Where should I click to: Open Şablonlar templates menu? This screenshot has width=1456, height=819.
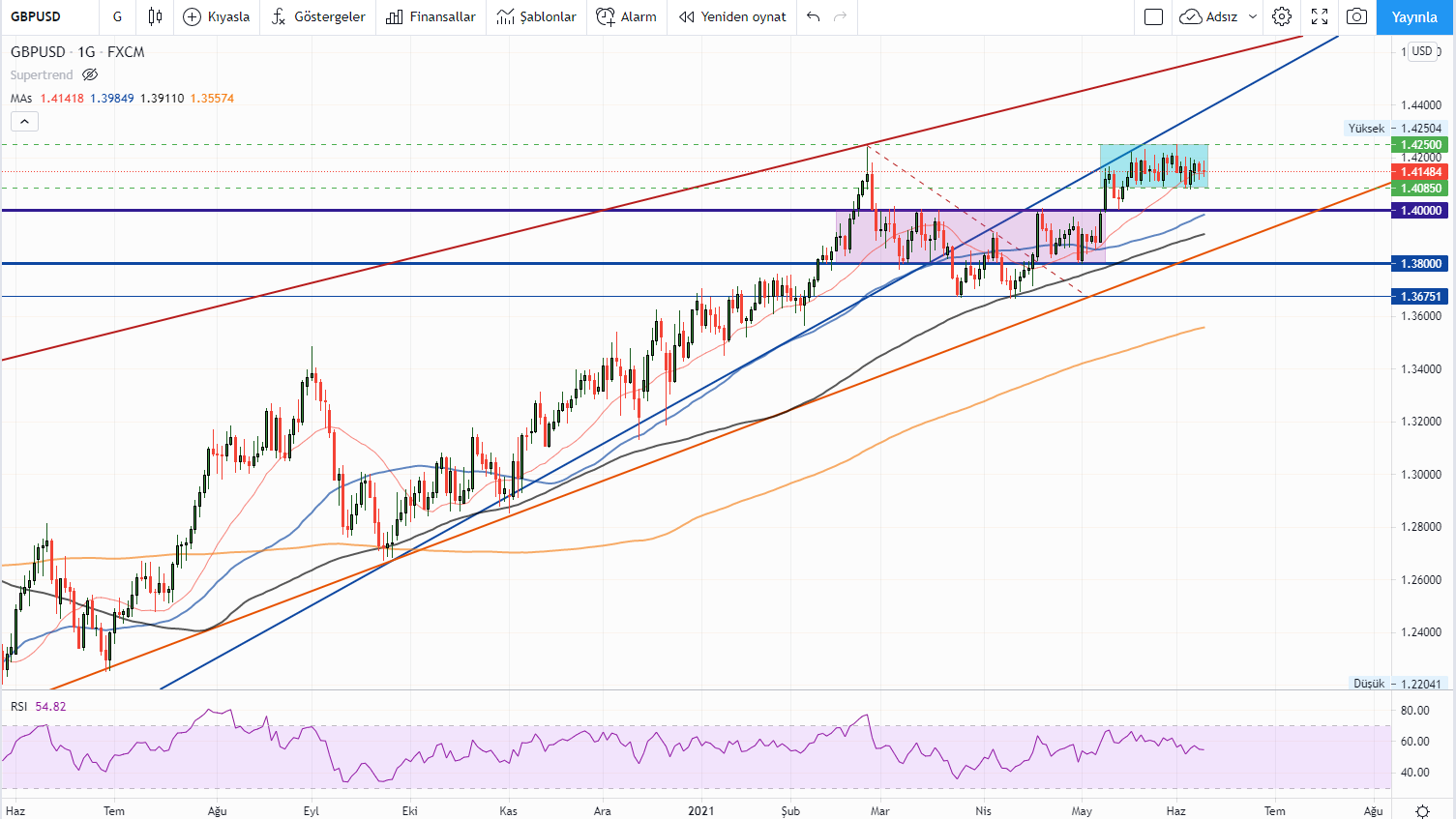tap(536, 16)
